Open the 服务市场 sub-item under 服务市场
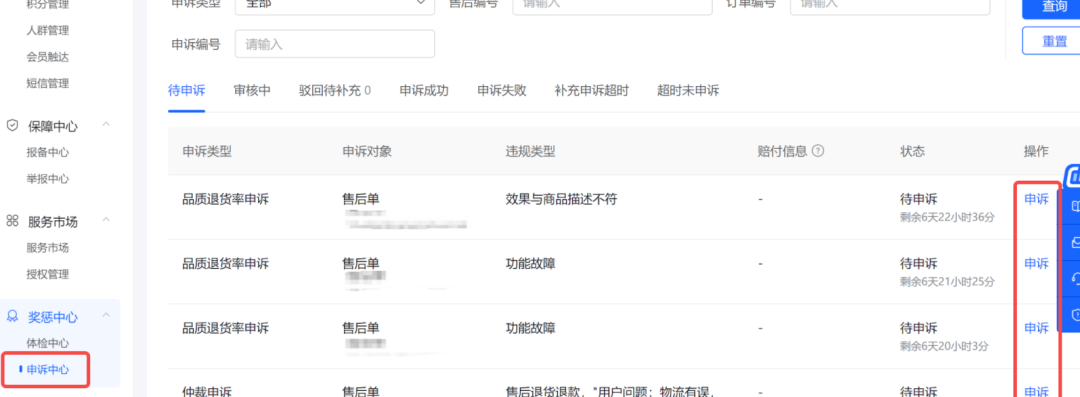The height and width of the screenshot is (397, 1080). [x=48, y=247]
